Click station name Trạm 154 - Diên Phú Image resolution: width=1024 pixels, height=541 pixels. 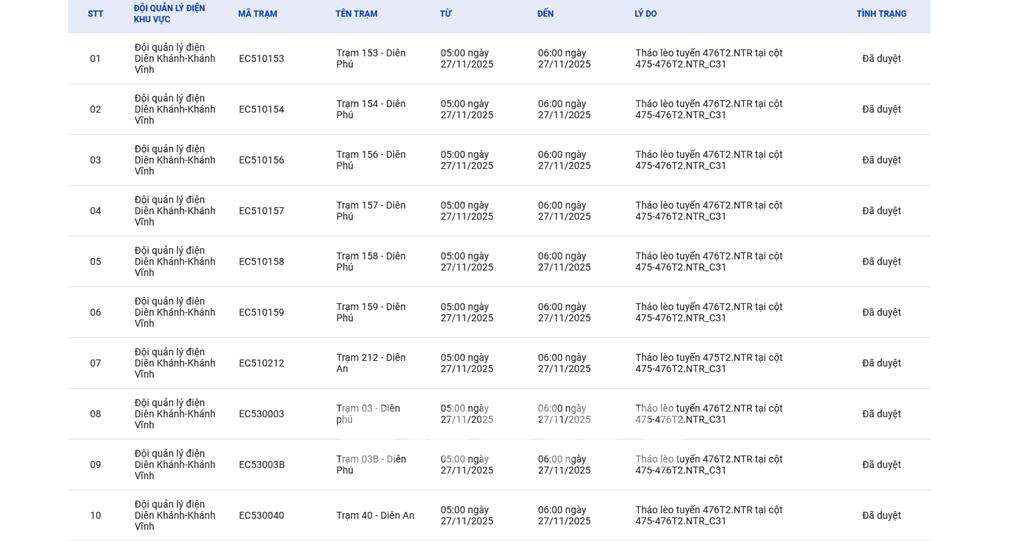tap(370, 109)
